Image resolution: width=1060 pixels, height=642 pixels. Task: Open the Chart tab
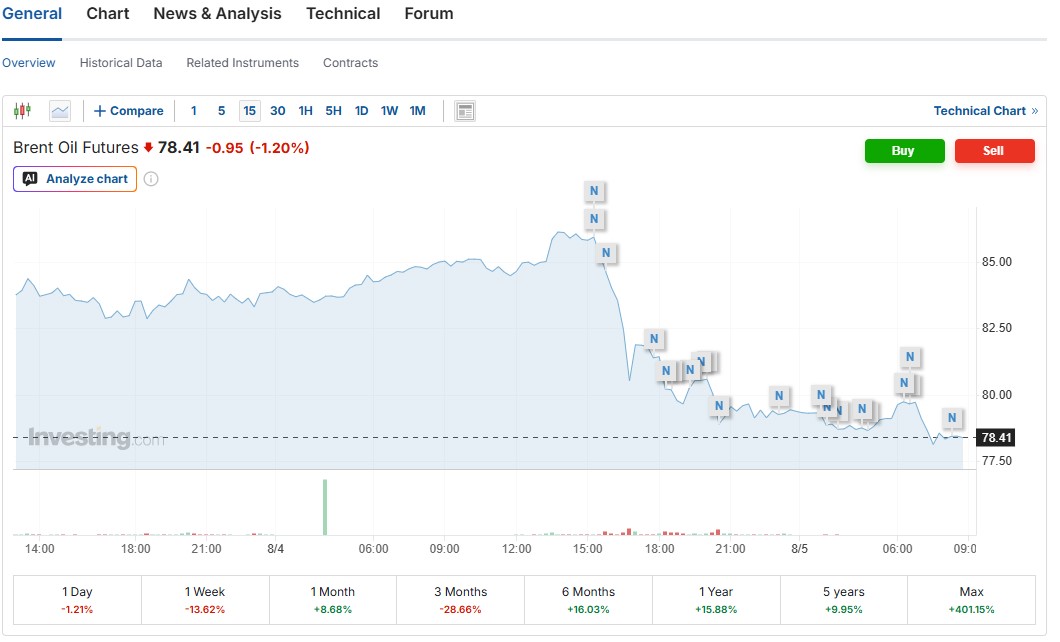point(107,14)
